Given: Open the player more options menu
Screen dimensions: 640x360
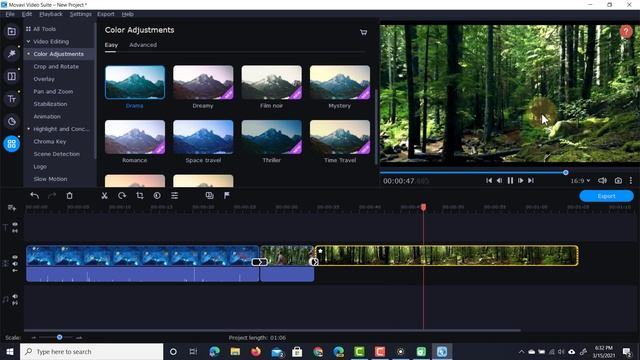Looking at the screenshot, I should [x=631, y=180].
